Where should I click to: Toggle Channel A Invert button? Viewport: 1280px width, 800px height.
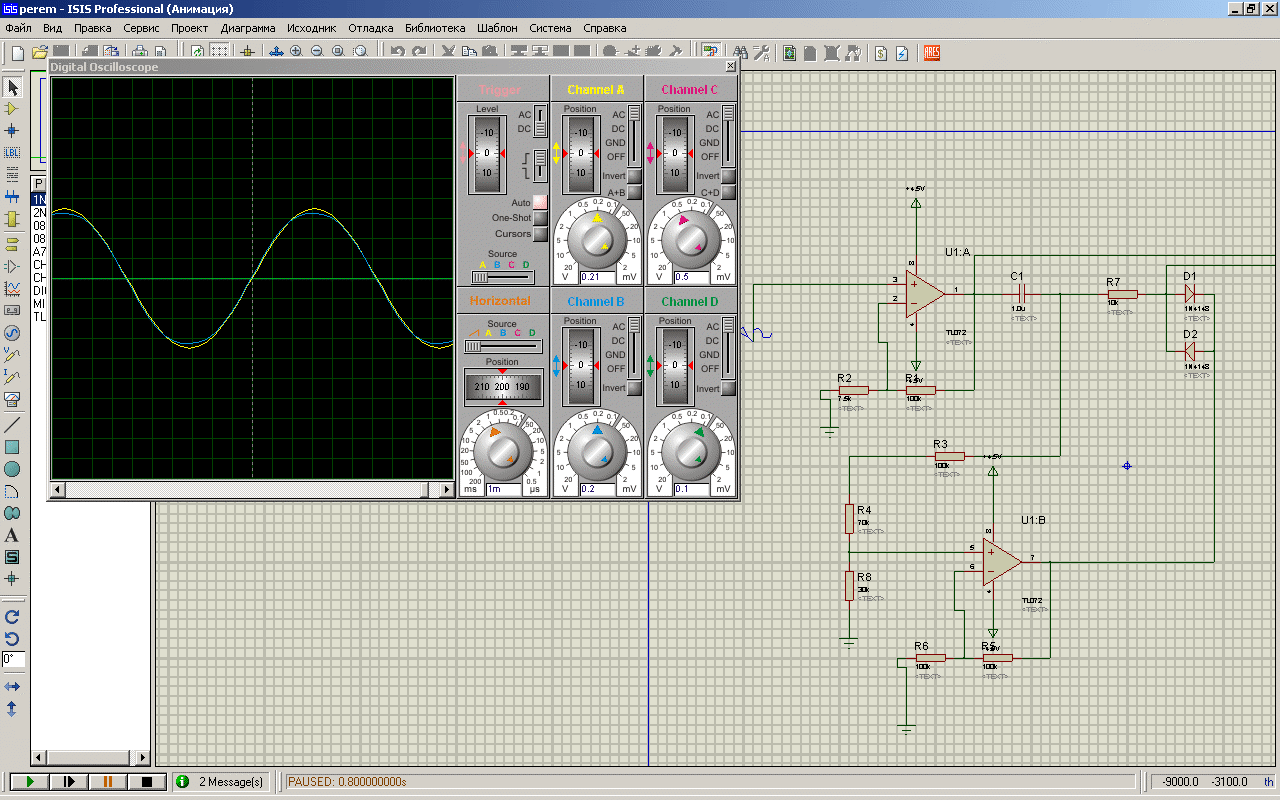point(634,176)
